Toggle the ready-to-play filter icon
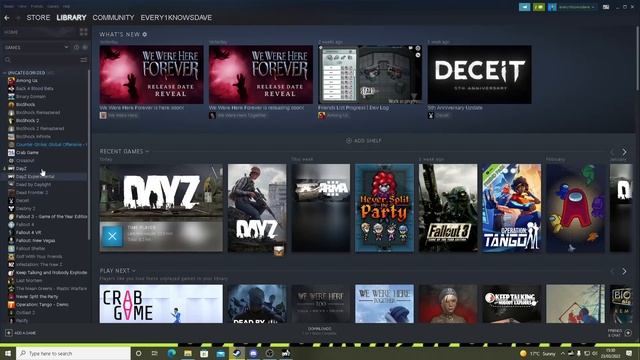This screenshot has height=360, width=640. point(85,47)
